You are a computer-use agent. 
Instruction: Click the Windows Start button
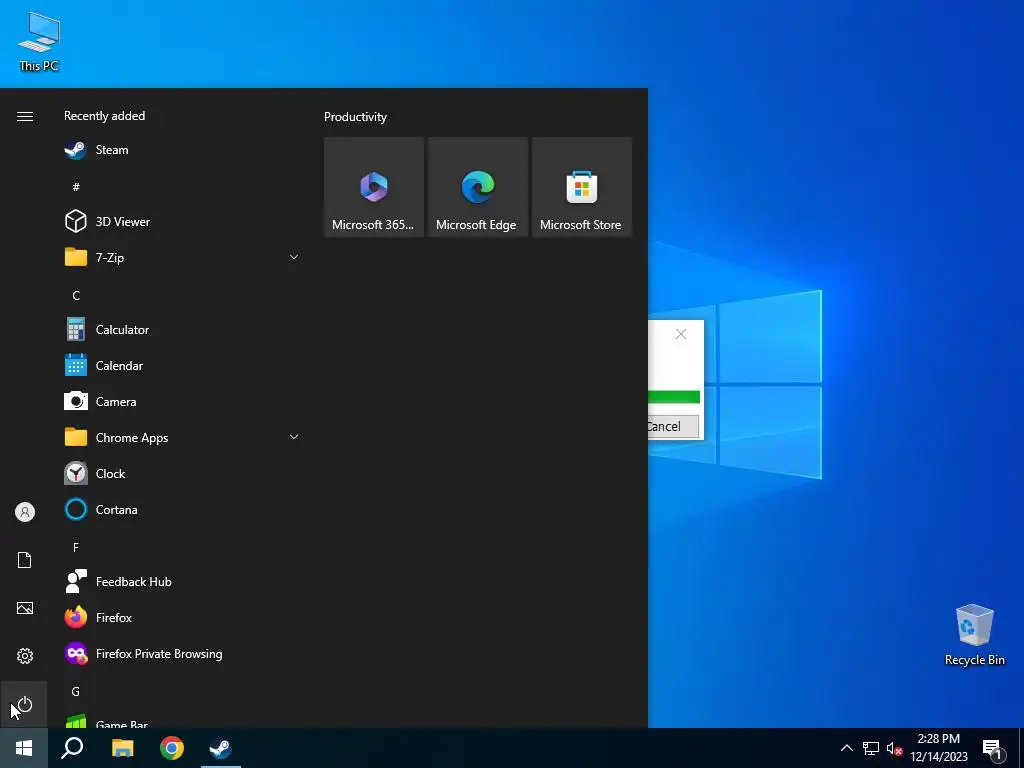(x=24, y=748)
